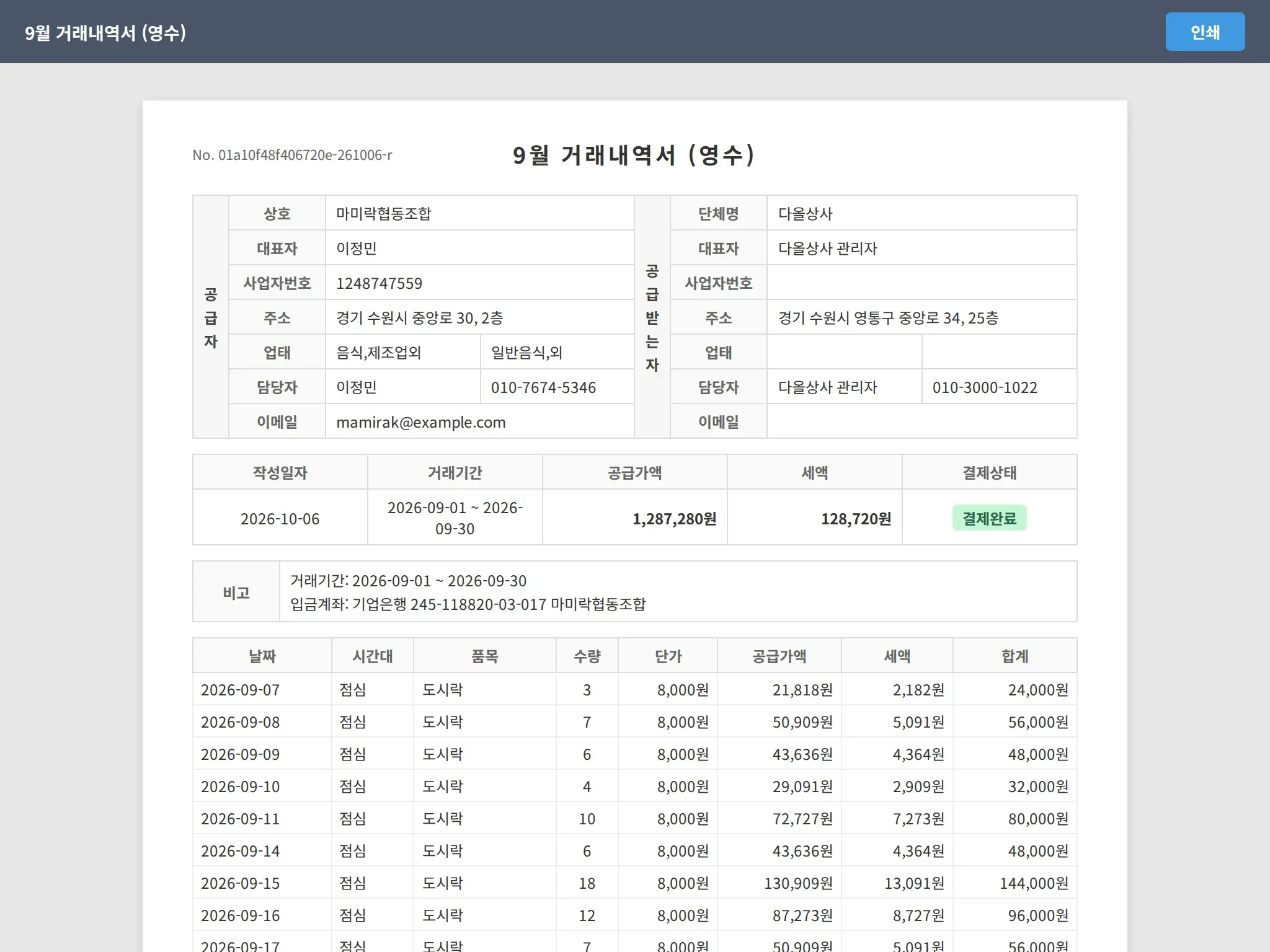Click total 144,000원 in 09-15 row
1270x952 pixels.
click(1034, 883)
